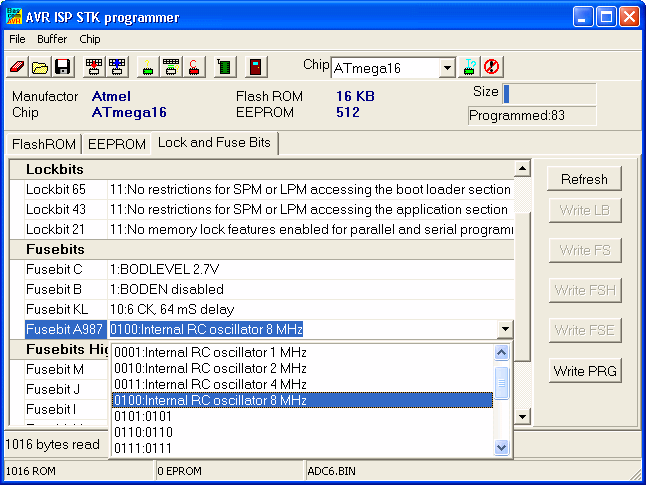Choose 0001:Internal RC oscillator 1 MHz option
Image resolution: width=646 pixels, height=485 pixels.
[x=302, y=352]
